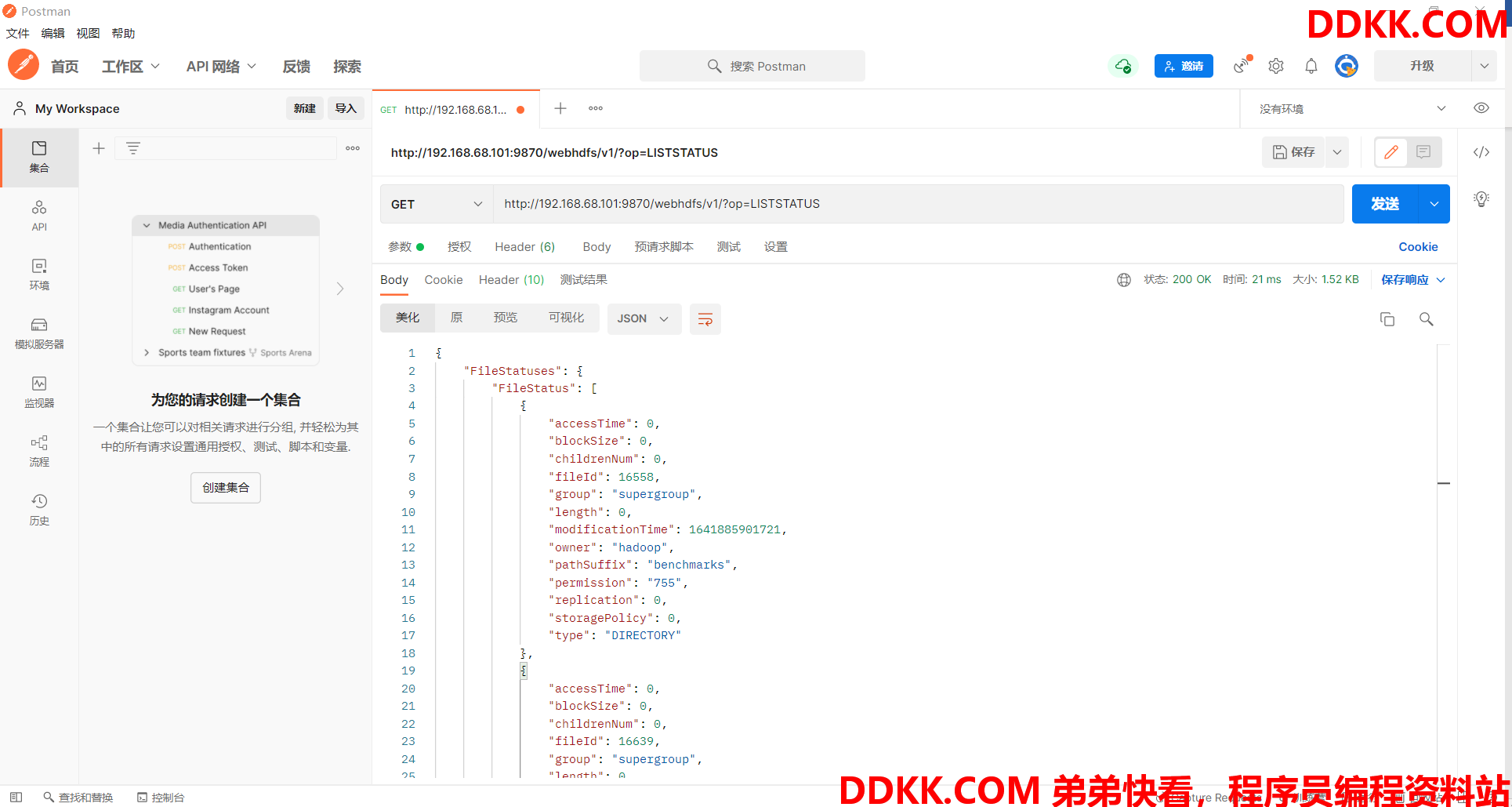Screen dimensions: 1512x807
Task: Open the Mock Servers sidebar panel
Action: click(39, 333)
